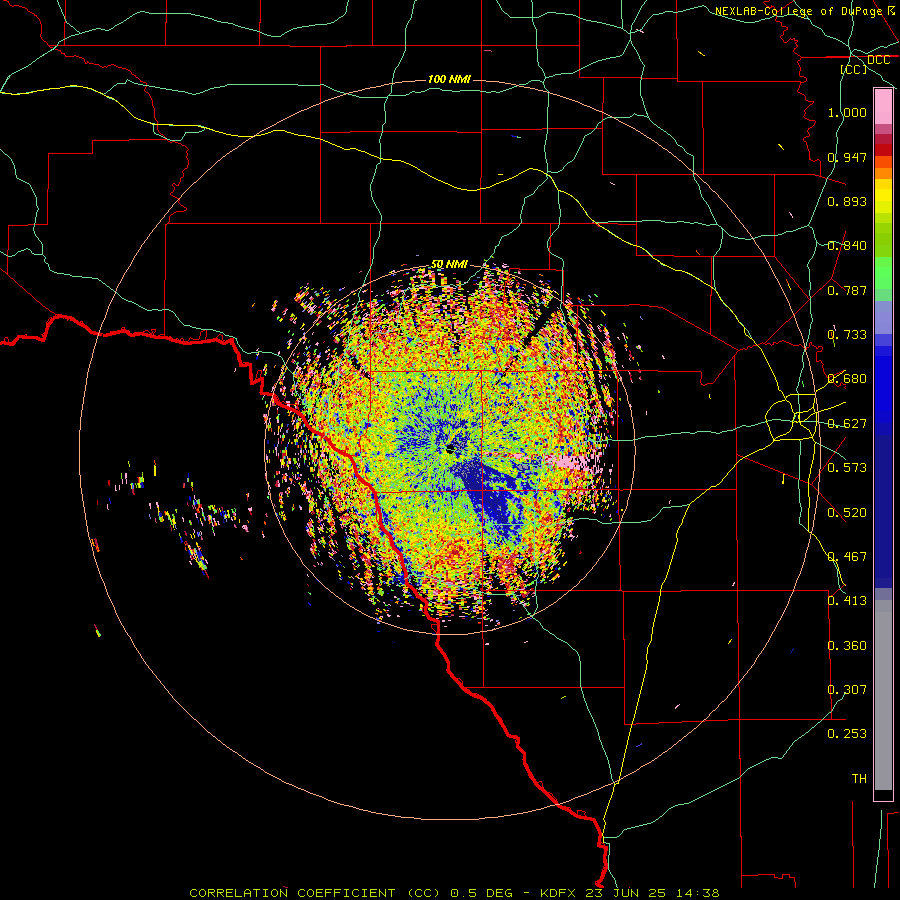This screenshot has height=900, width=900.
Task: Click the radar site center of the echoes
Action: 450,448
